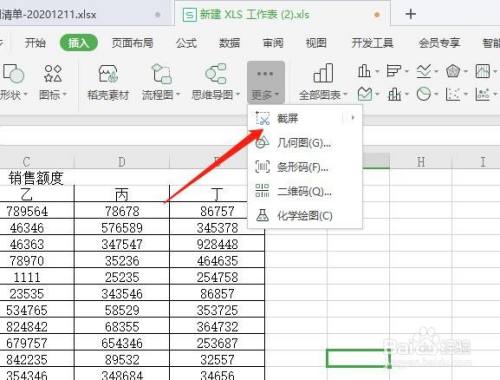
Task: Select the 插入 ribbon tab
Action: [x=78, y=43]
